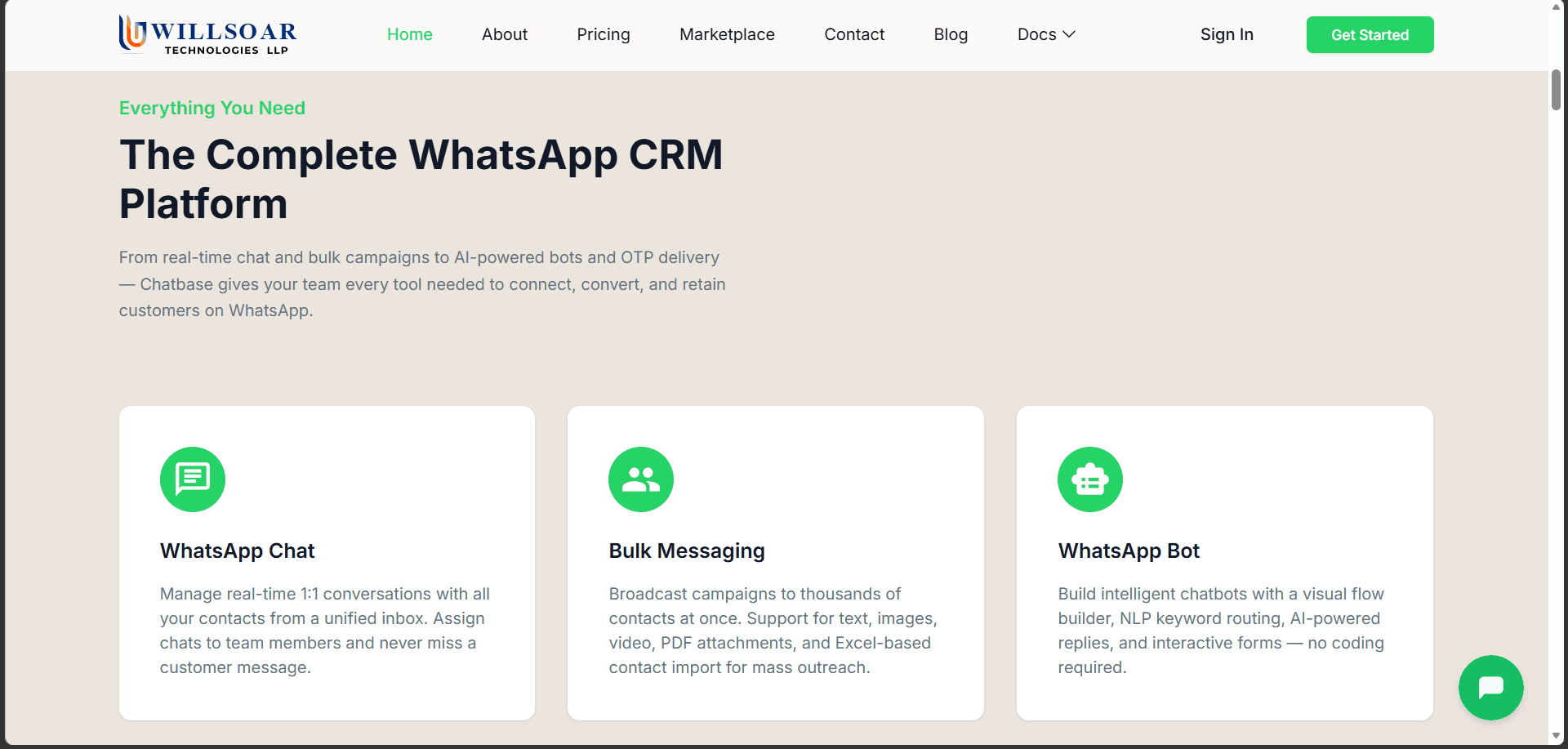1568x749 pixels.
Task: Click the 'Everything You Need' tagline
Action: [x=212, y=108]
